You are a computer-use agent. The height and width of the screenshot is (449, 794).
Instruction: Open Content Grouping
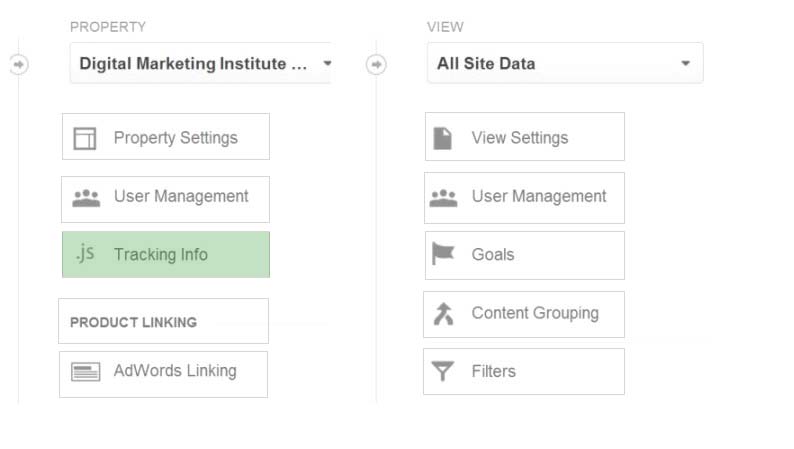[524, 314]
